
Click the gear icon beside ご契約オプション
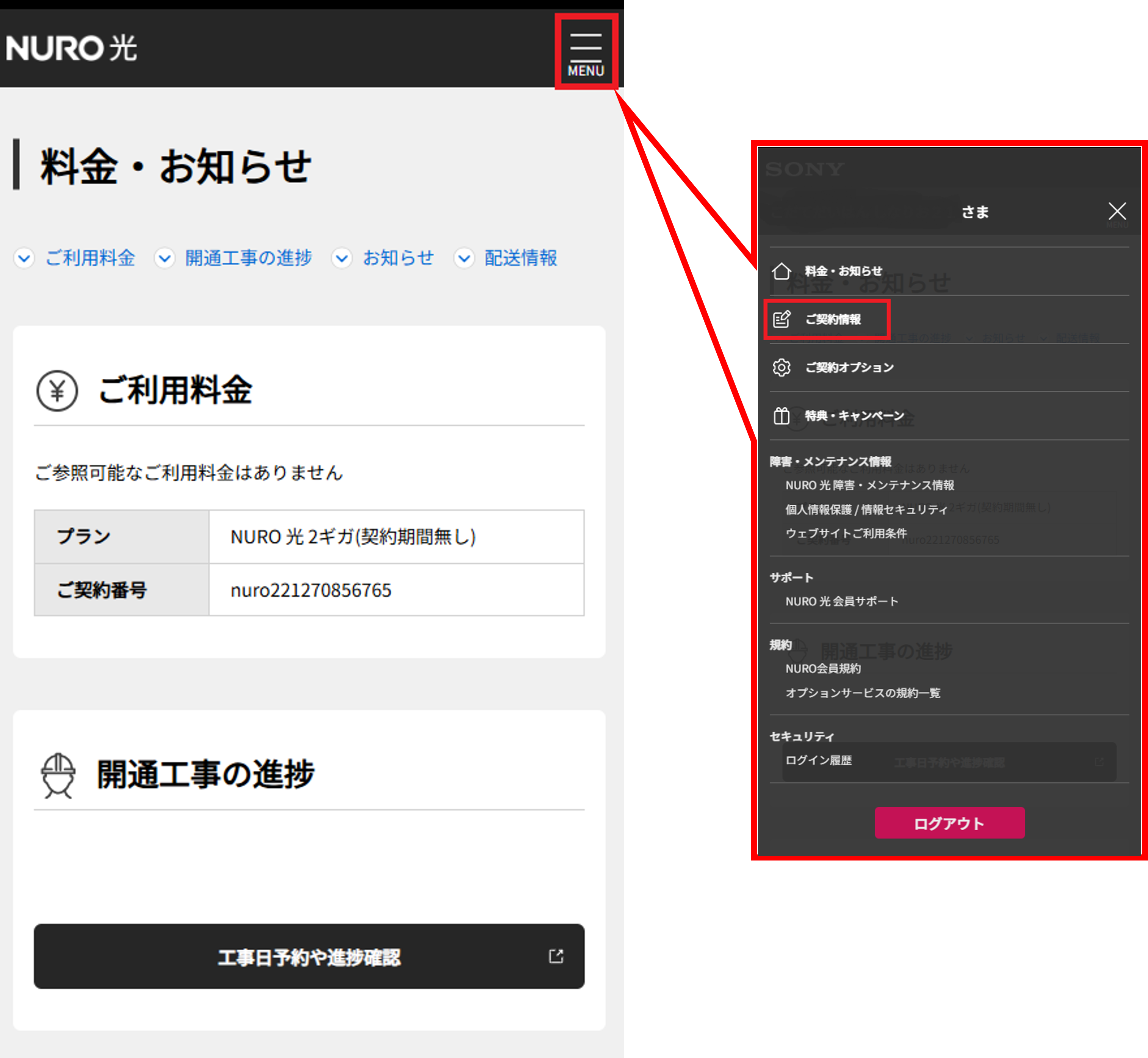781,367
